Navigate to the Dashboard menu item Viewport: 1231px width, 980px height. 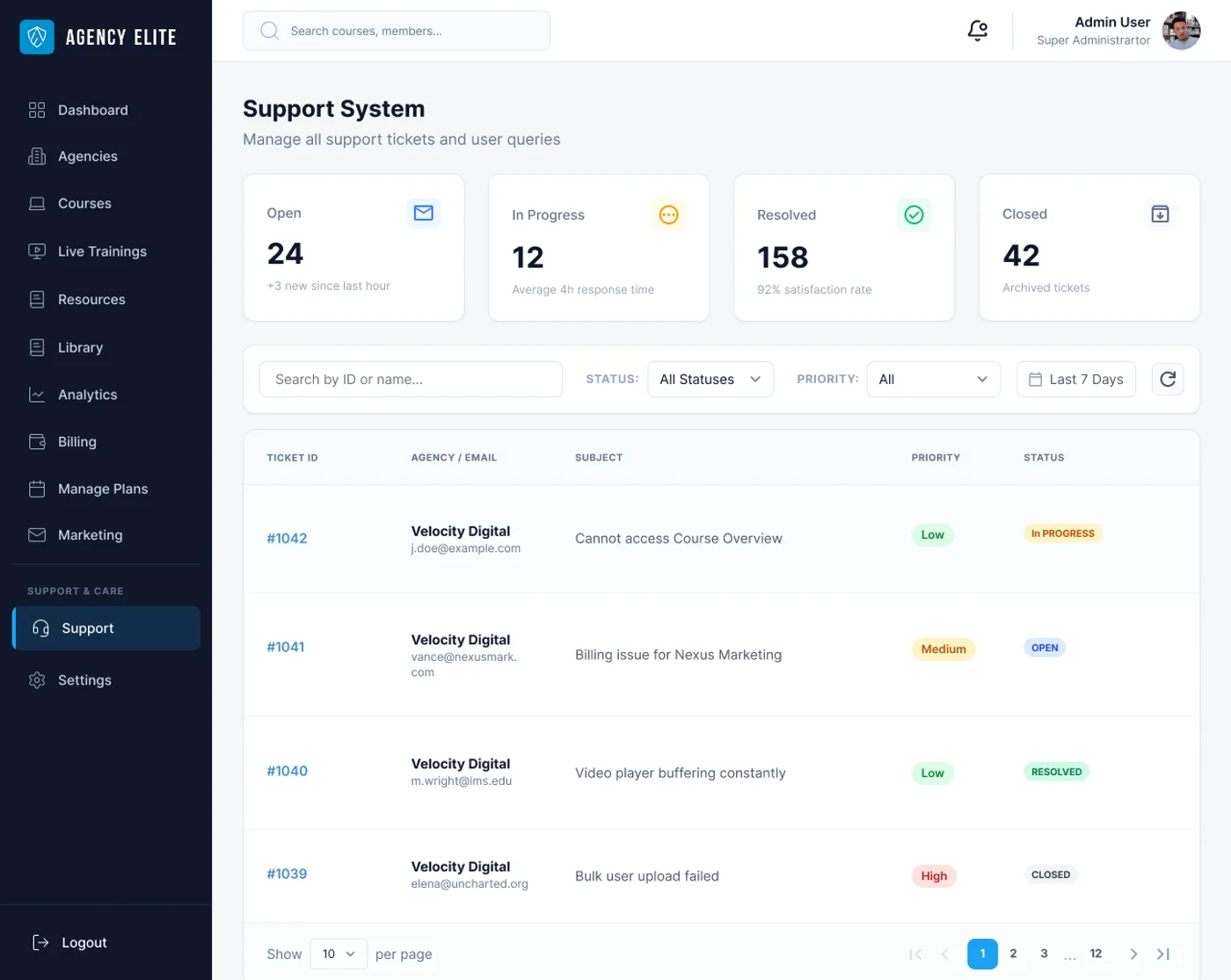pos(92,110)
